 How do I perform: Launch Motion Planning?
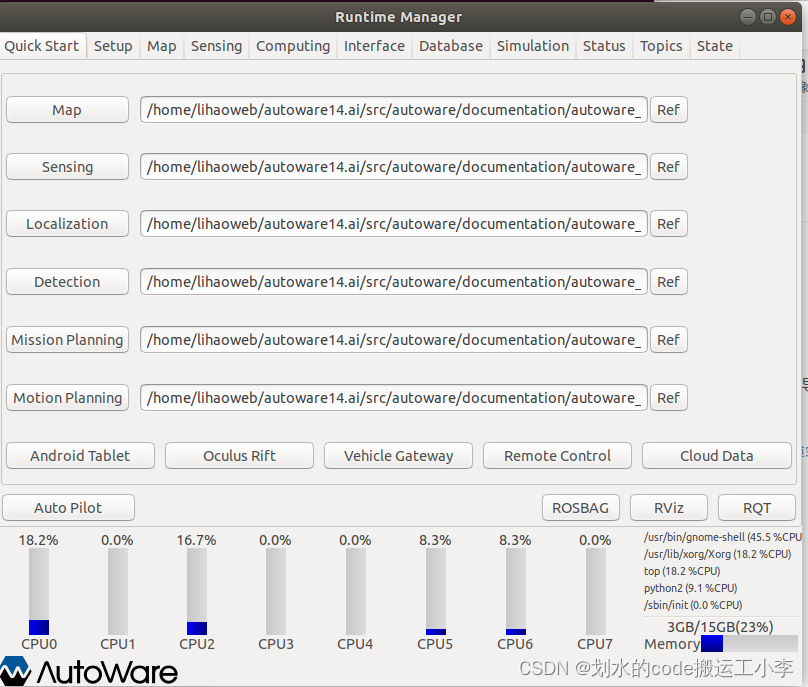[67, 398]
